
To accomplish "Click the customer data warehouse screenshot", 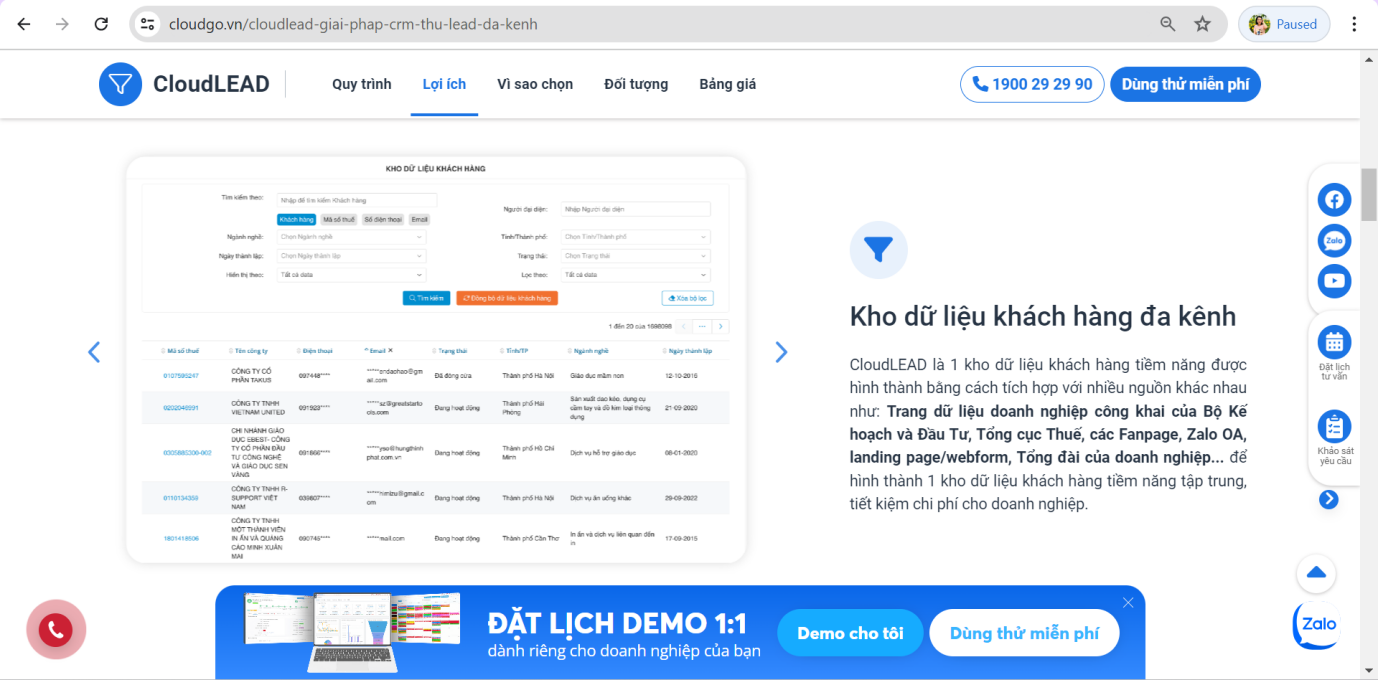I will [x=436, y=360].
